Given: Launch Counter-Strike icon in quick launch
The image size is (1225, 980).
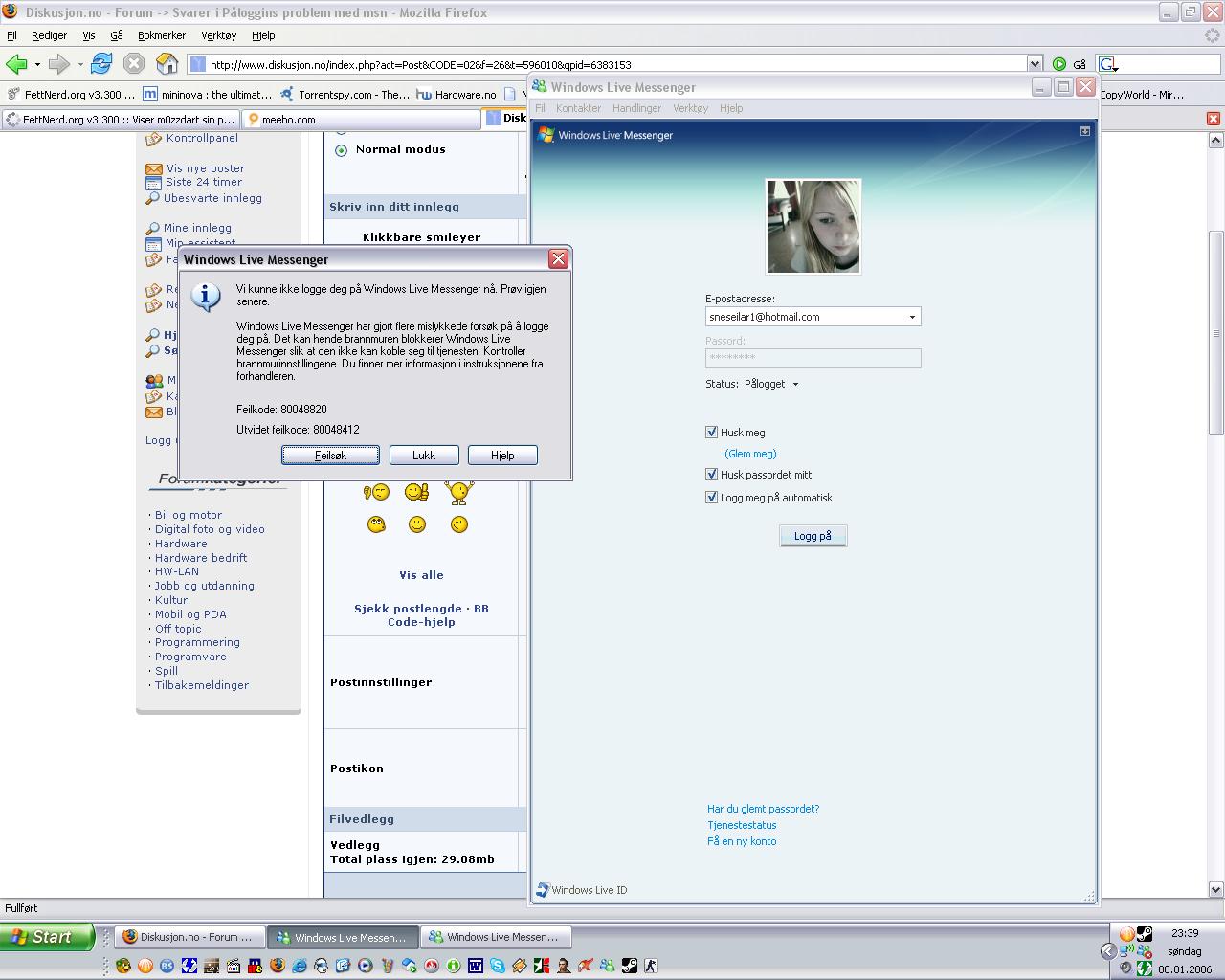Looking at the screenshot, I should pos(651,966).
